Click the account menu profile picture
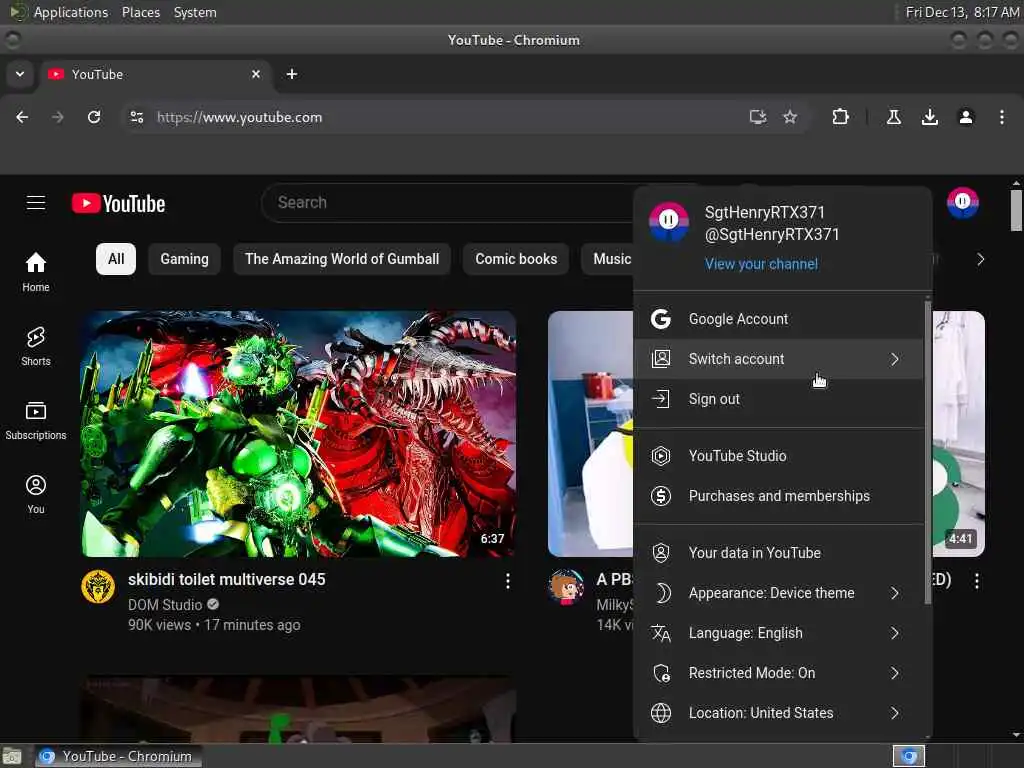1024x768 pixels. point(669,221)
